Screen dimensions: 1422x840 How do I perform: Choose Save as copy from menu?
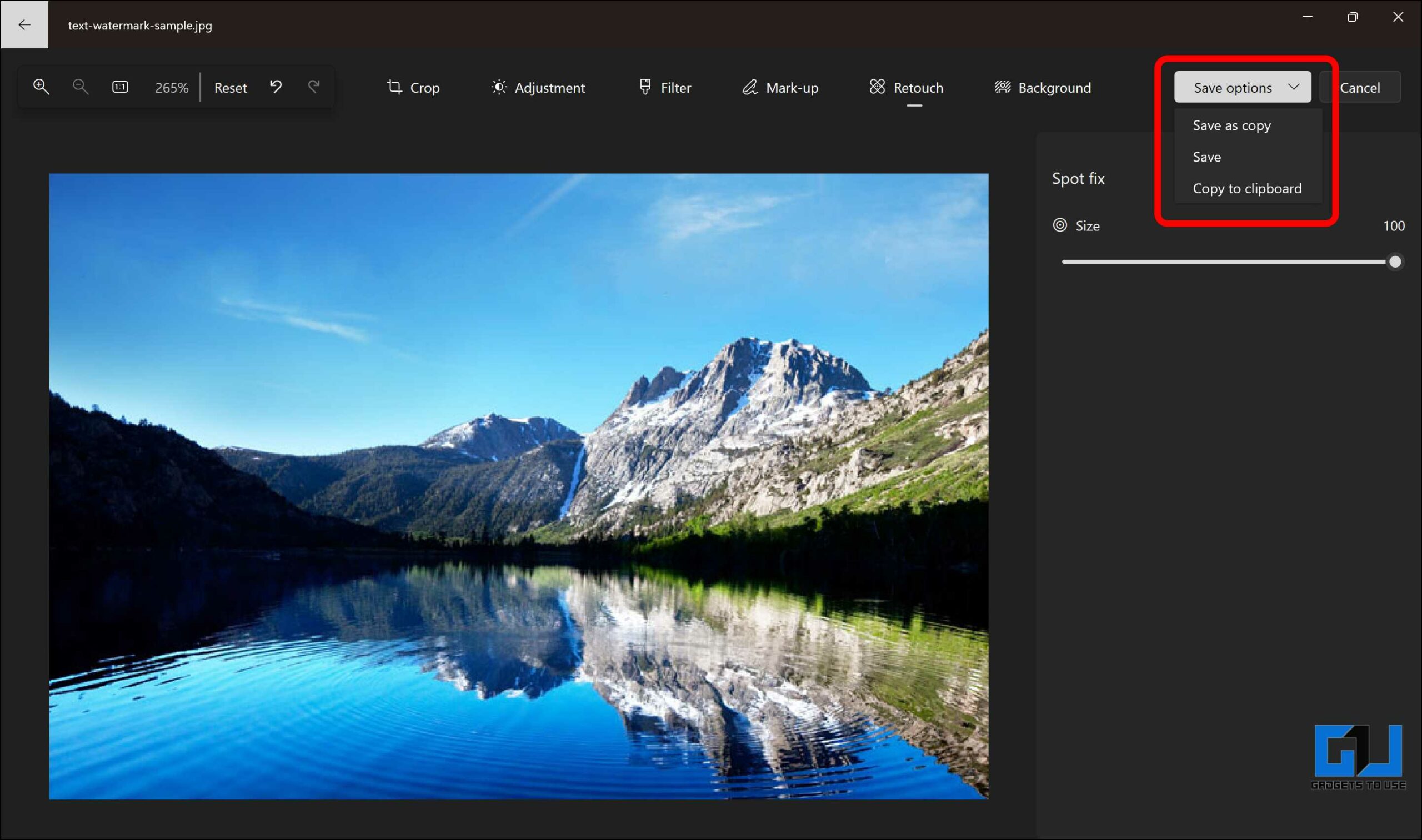1248,125
